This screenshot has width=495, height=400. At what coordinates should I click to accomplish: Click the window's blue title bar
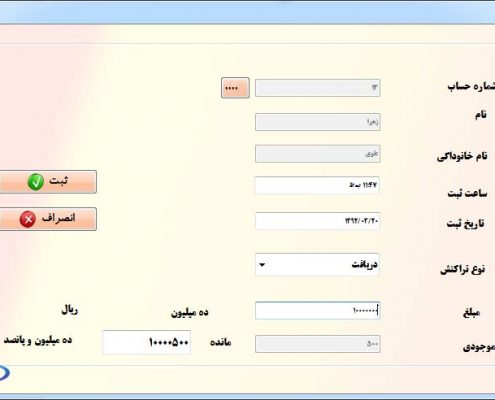(x=247, y=13)
